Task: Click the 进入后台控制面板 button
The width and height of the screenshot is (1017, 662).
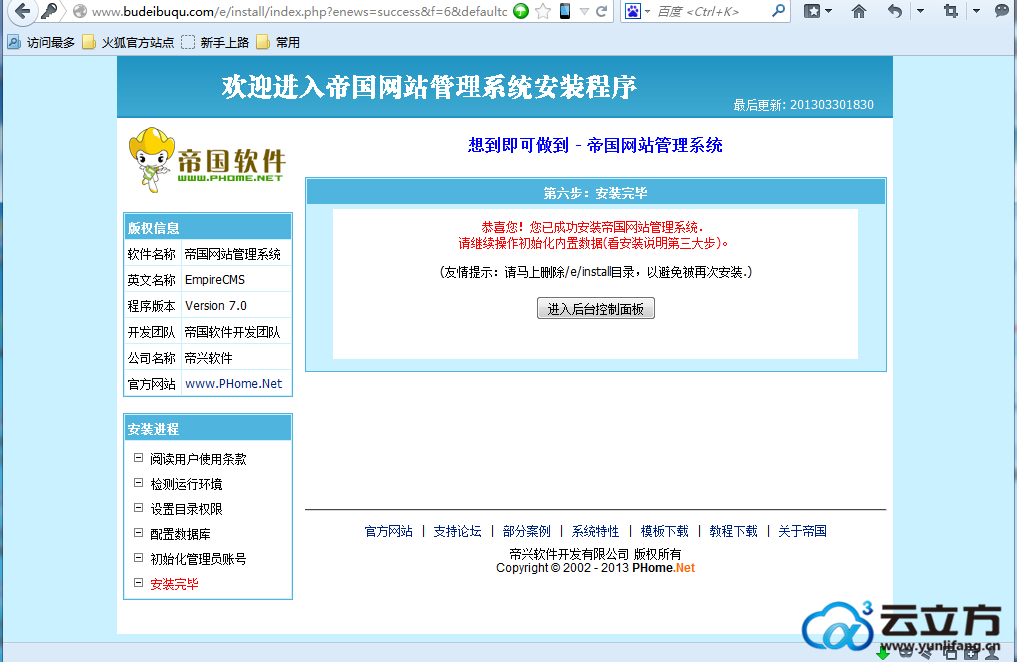Action: [595, 309]
